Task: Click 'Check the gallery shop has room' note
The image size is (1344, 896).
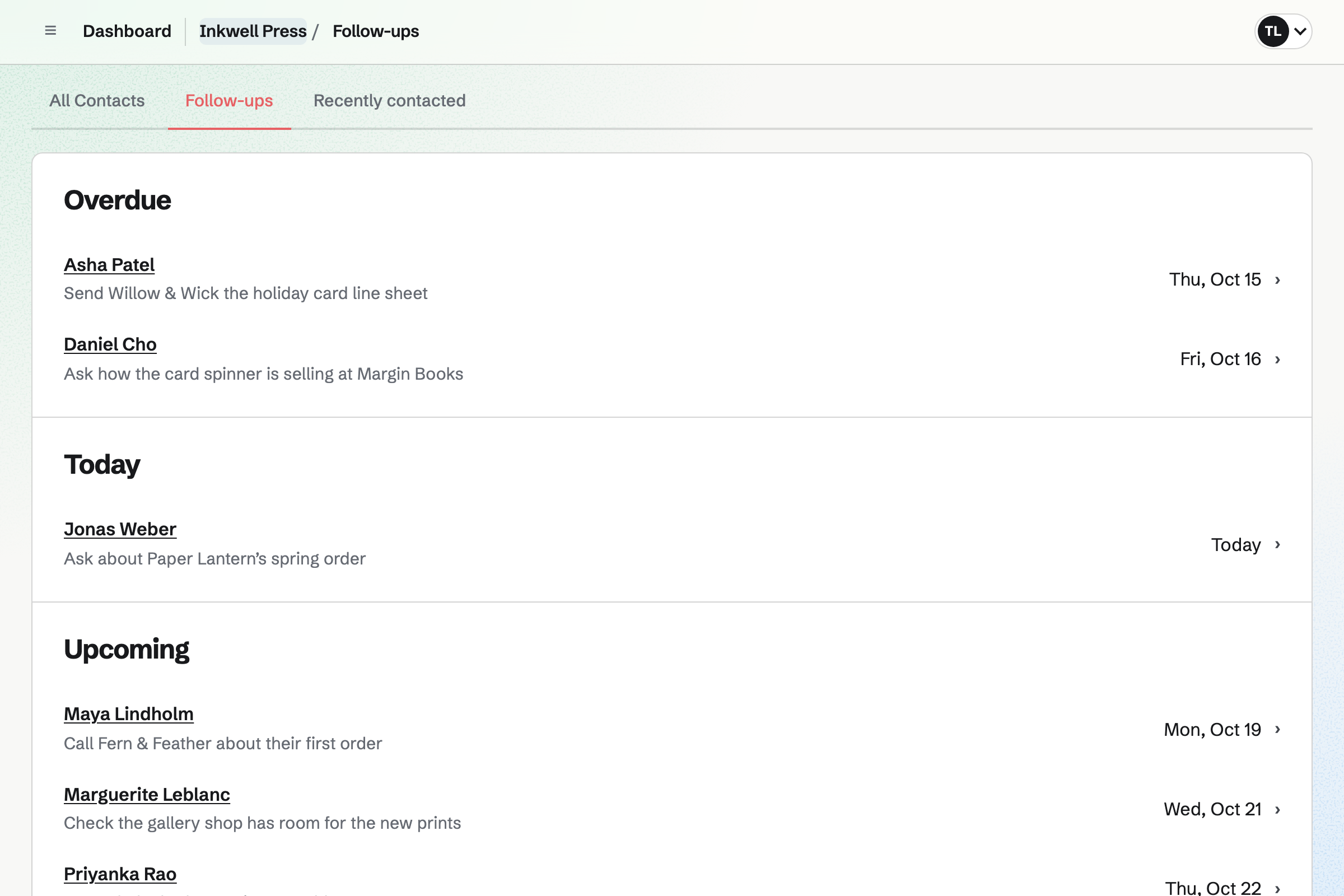Action: (262, 823)
